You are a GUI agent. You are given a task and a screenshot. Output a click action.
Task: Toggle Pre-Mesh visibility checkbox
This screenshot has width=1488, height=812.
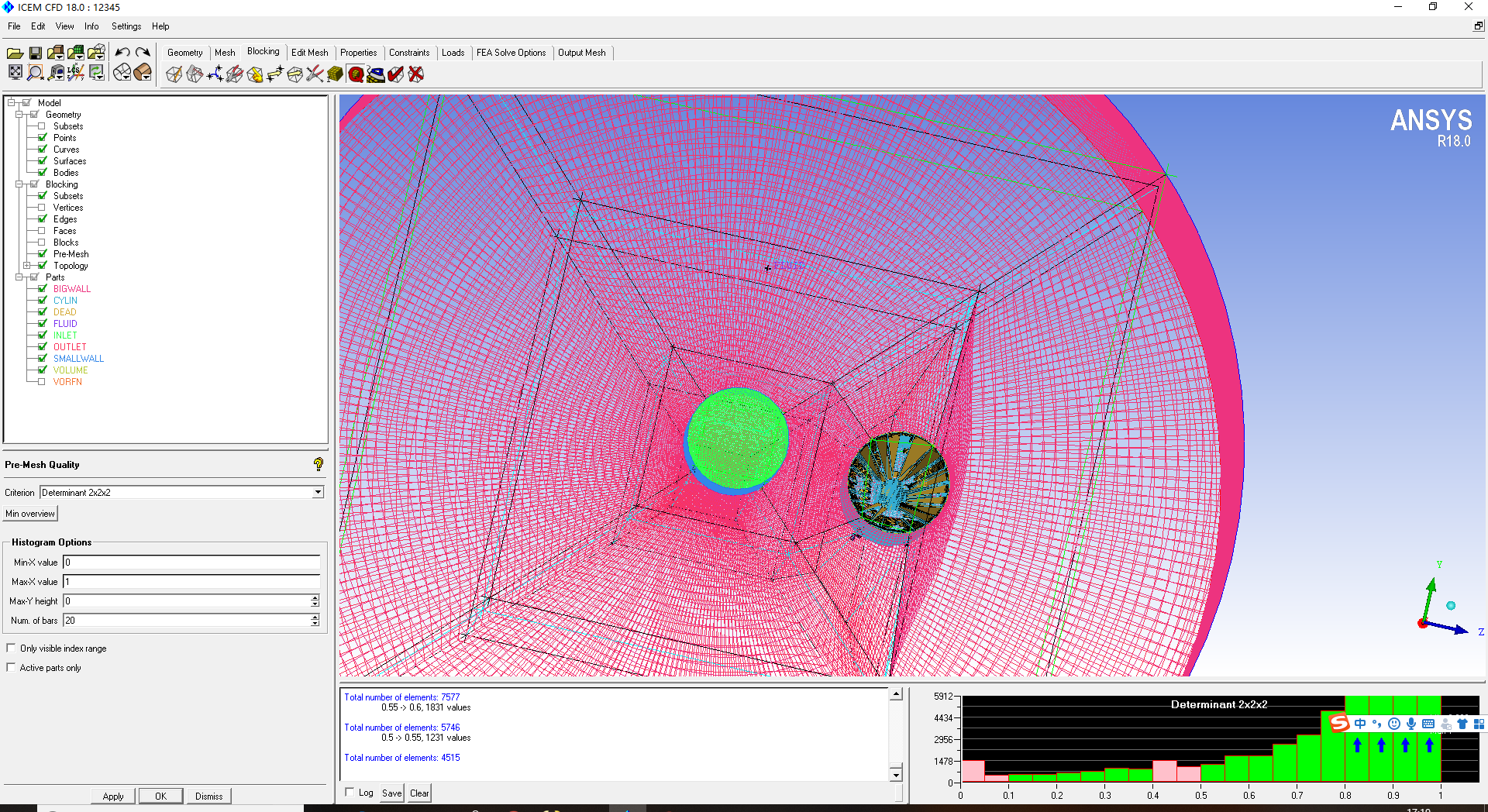[x=43, y=254]
